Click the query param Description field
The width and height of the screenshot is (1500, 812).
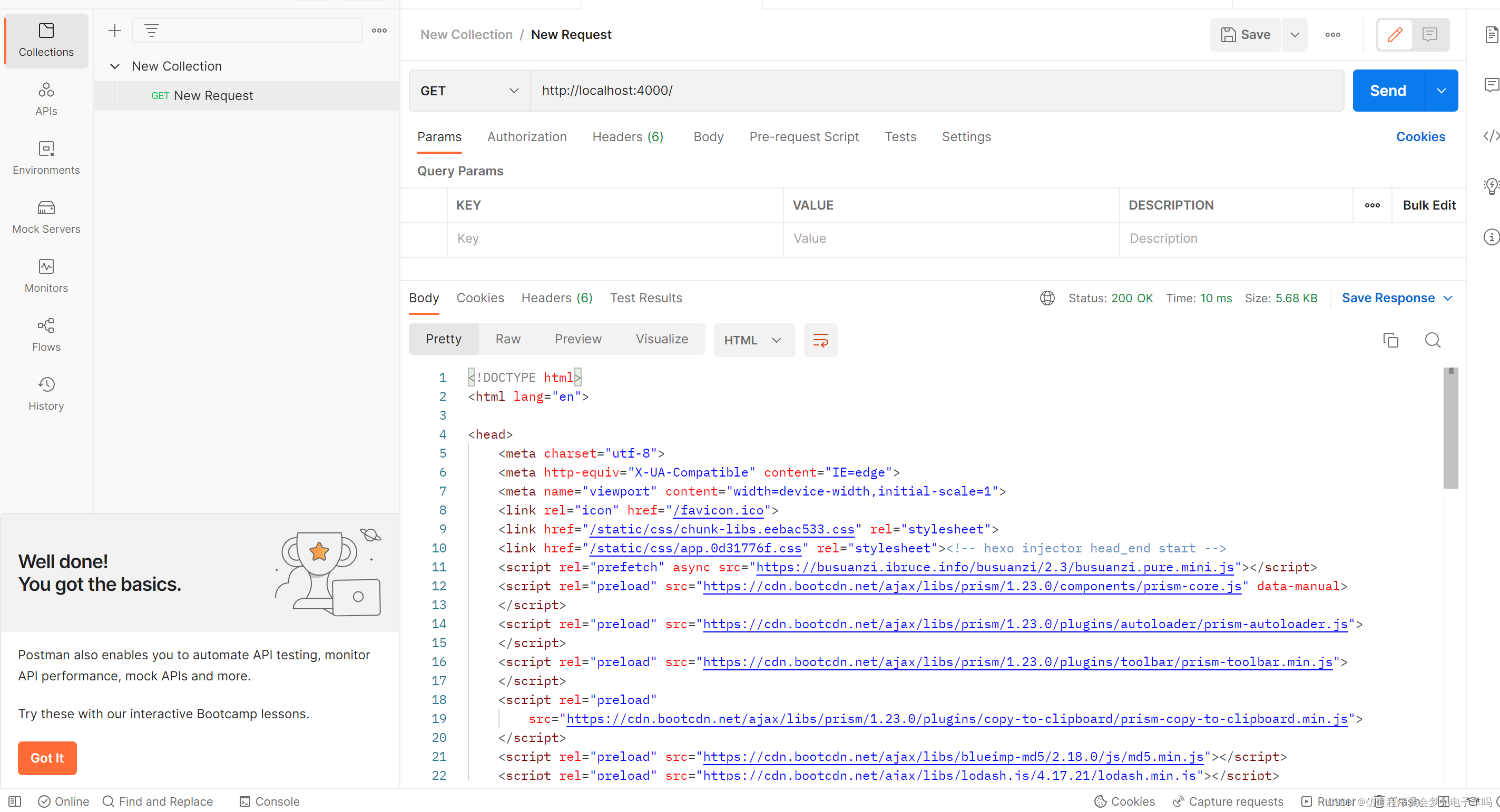[1292, 239]
